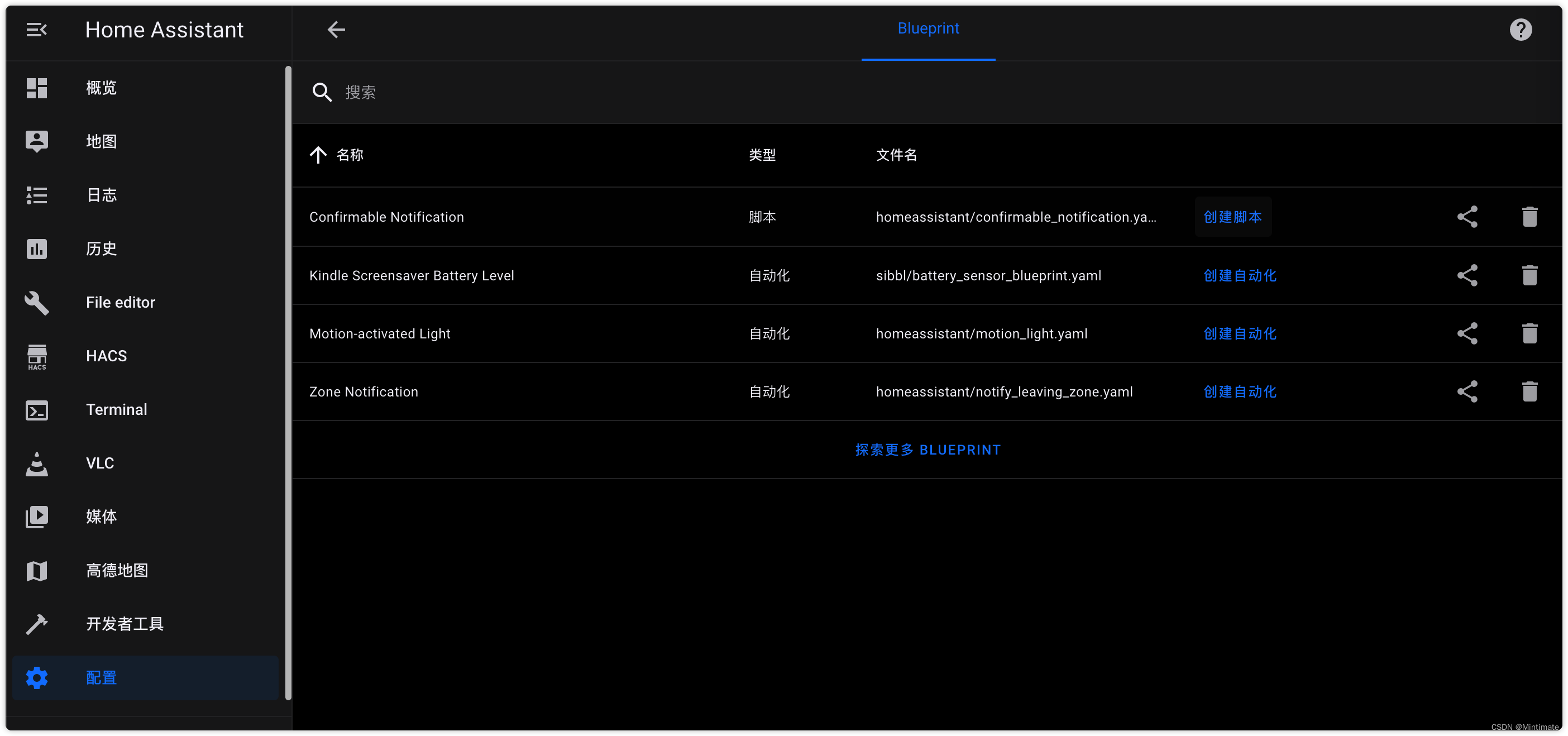Open 开发者工具 hammer icon
The image size is (1568, 736).
click(x=36, y=624)
